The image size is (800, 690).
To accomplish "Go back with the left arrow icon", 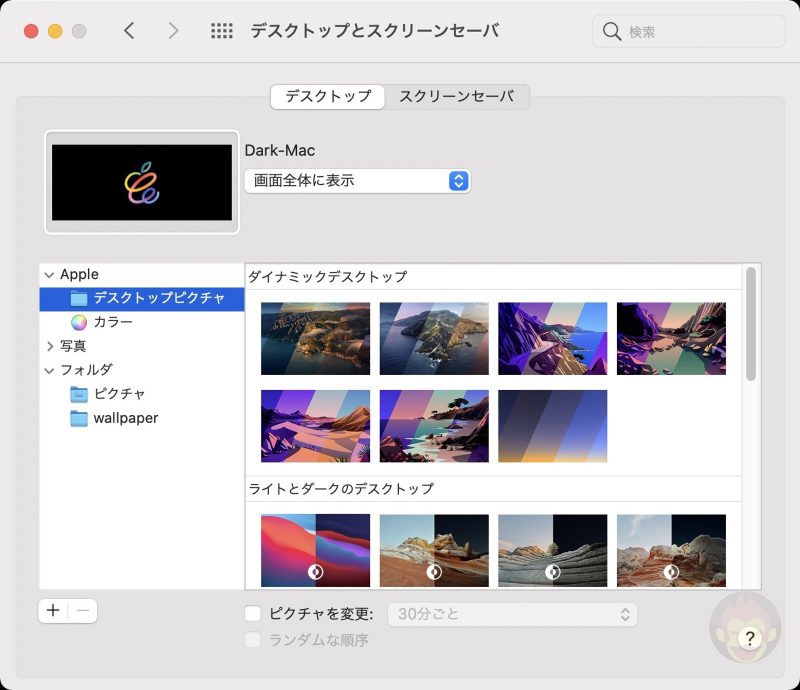I will [x=129, y=31].
